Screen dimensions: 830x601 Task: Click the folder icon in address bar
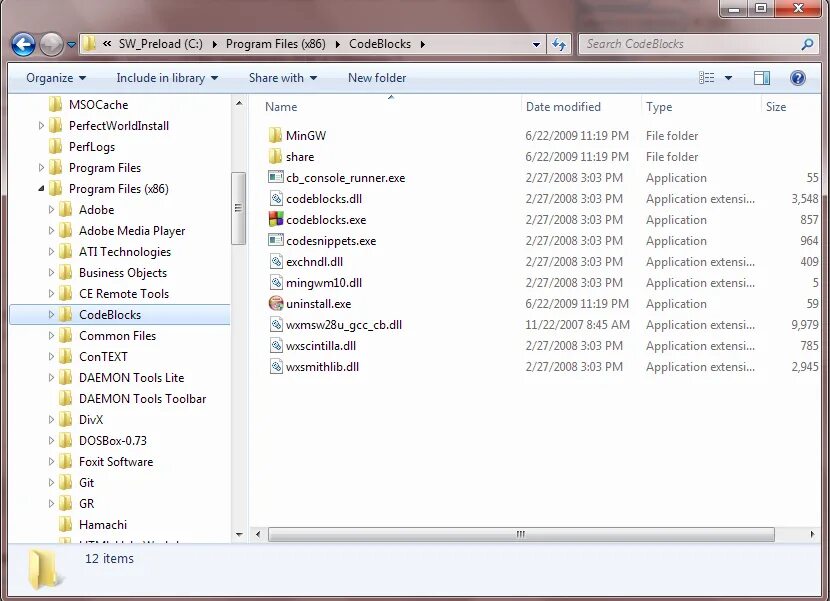89,44
